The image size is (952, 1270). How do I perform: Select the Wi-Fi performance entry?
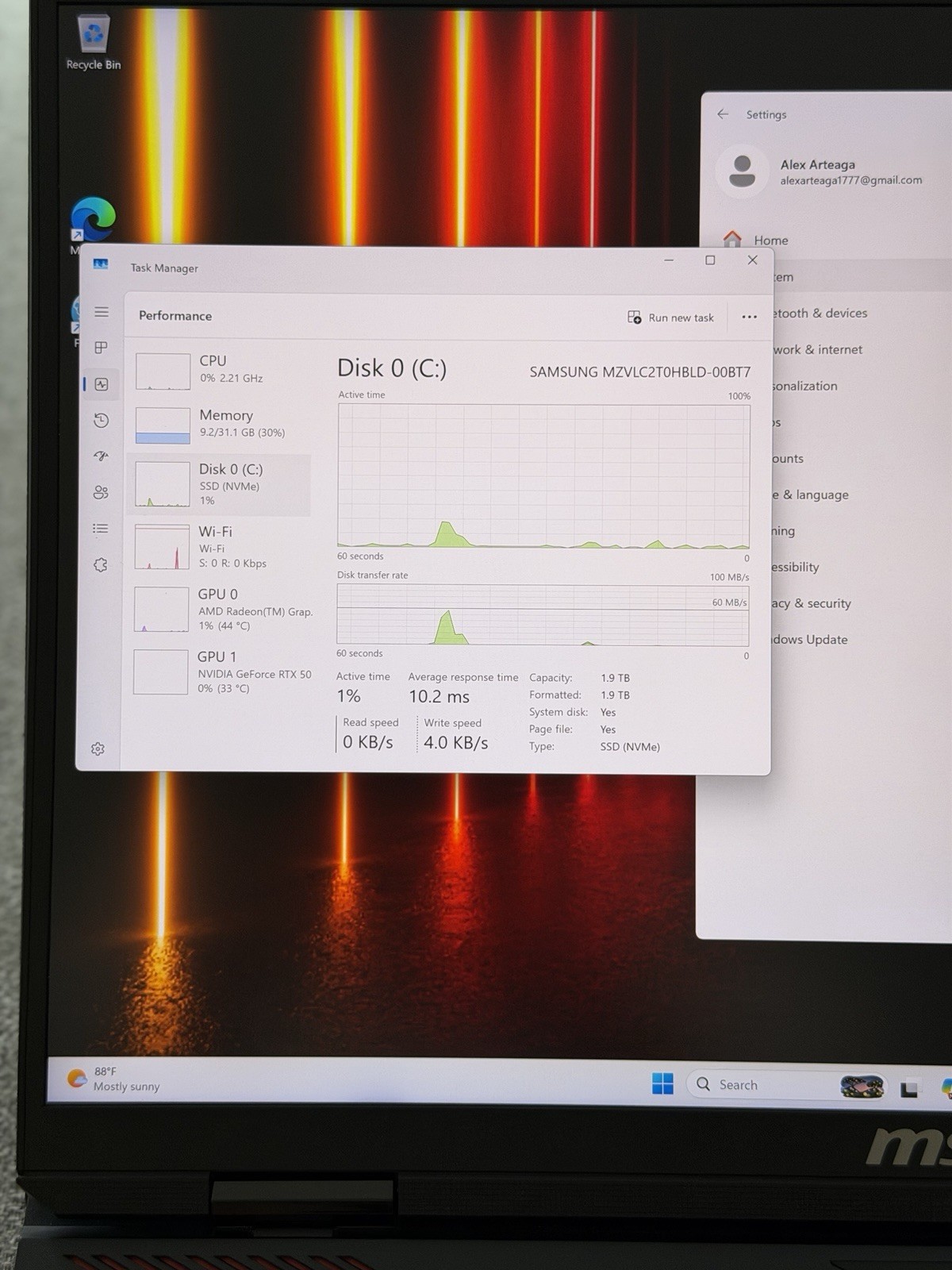(x=221, y=548)
